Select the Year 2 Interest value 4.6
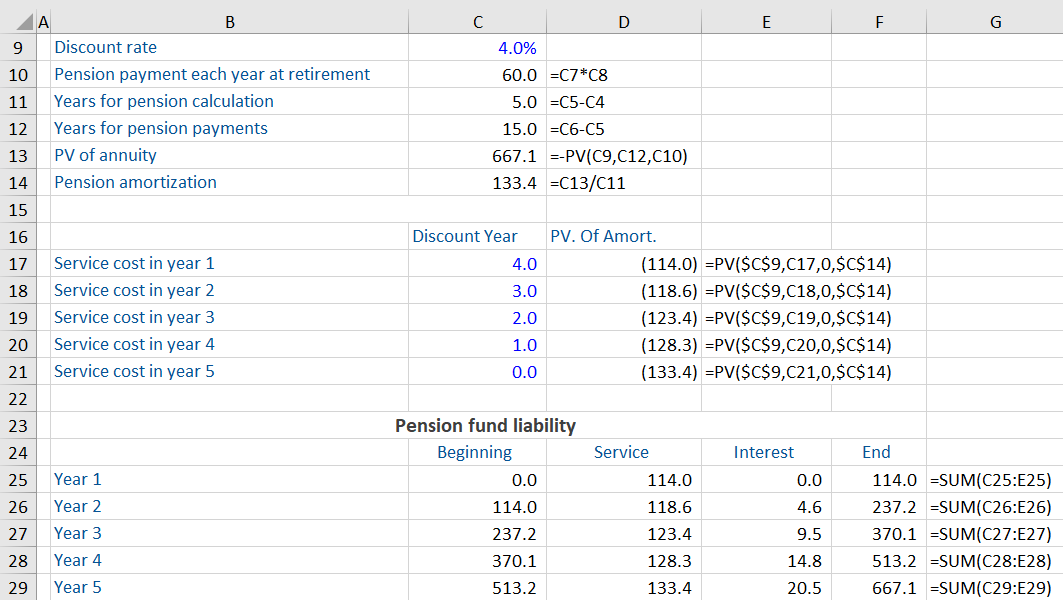Image resolution: width=1063 pixels, height=600 pixels. click(x=810, y=506)
